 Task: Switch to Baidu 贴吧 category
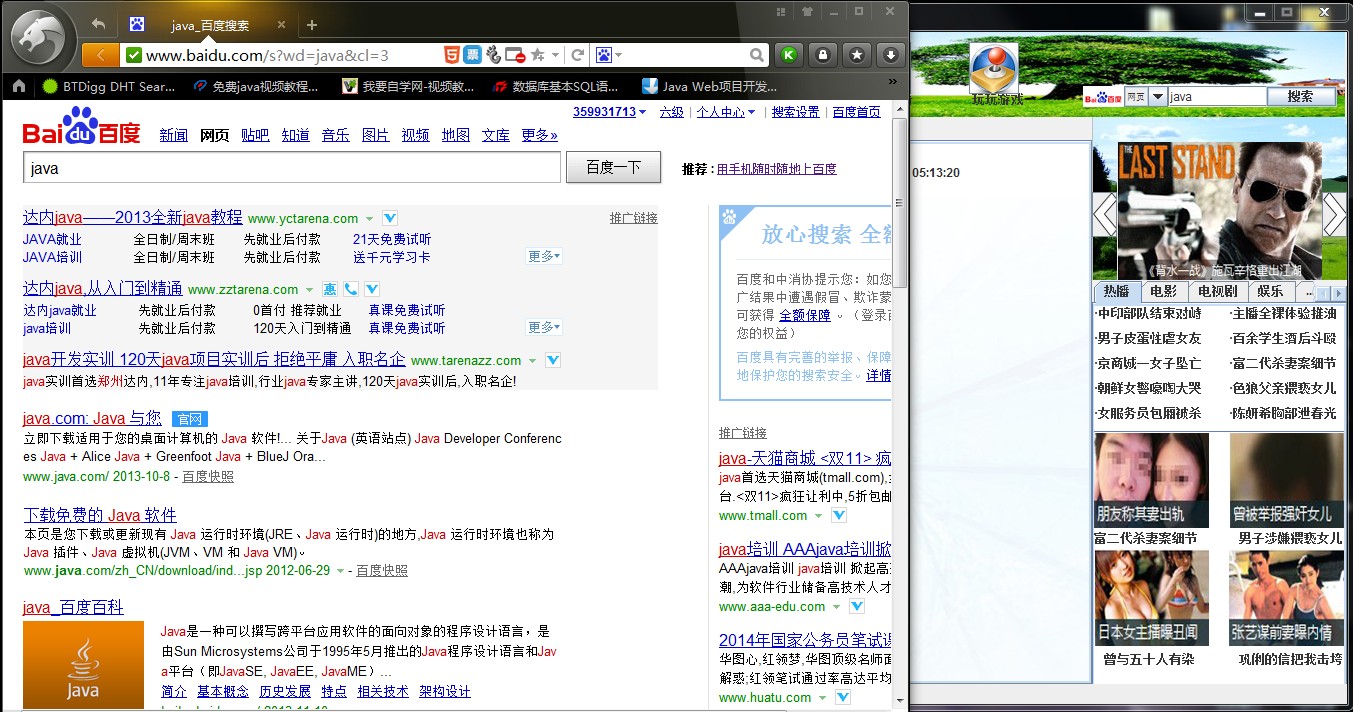coord(255,135)
